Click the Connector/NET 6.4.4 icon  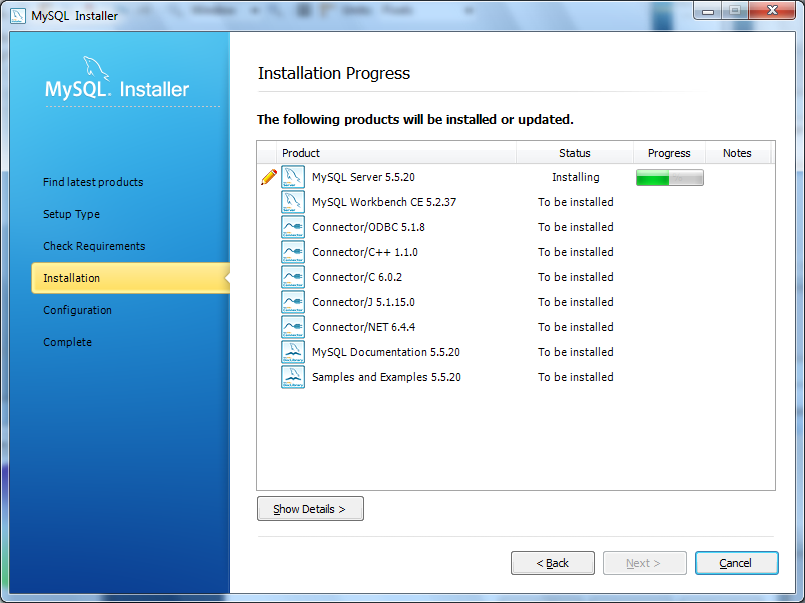click(293, 327)
